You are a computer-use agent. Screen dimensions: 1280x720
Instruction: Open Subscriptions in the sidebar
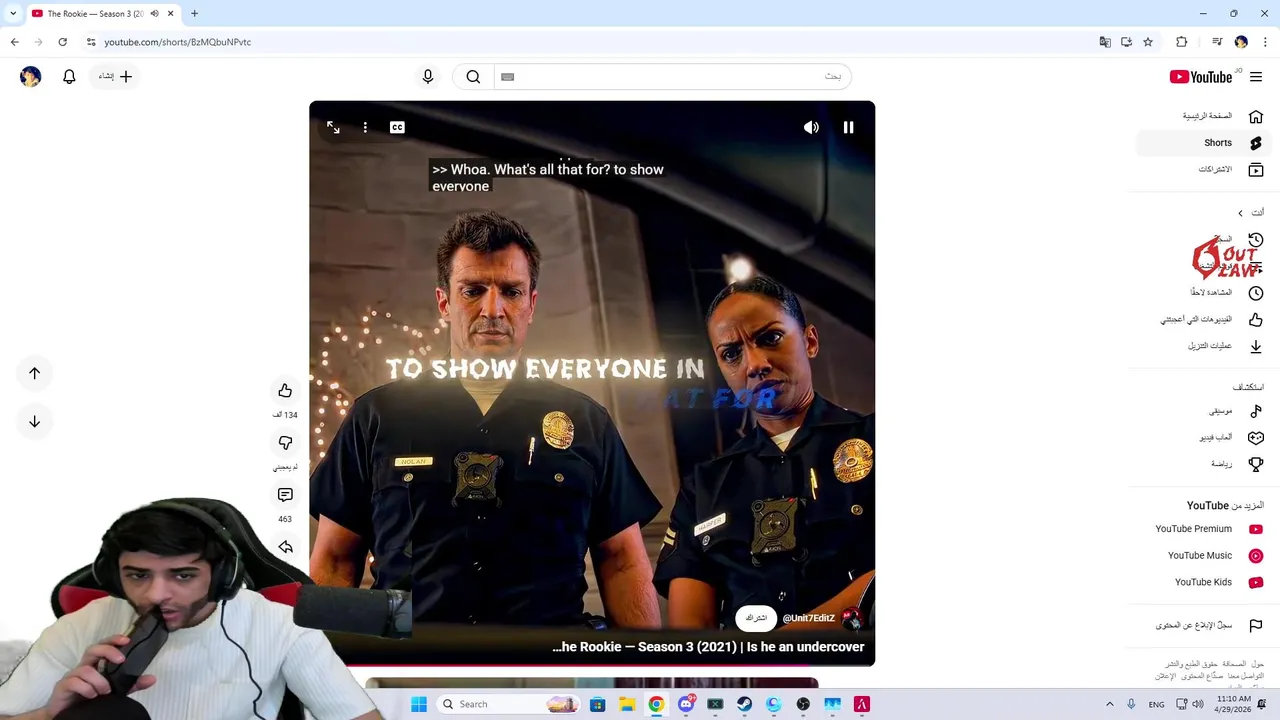pyautogui.click(x=1204, y=170)
